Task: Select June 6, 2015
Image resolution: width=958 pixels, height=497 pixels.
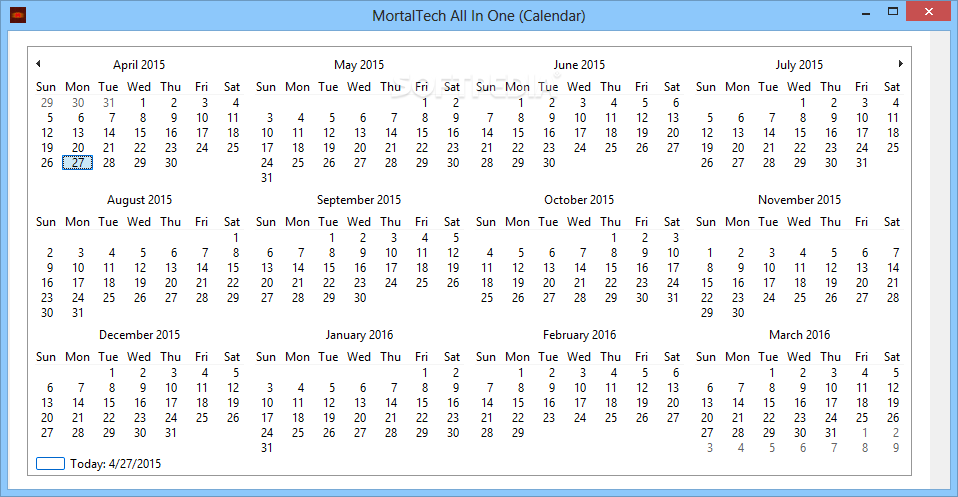Action: click(x=676, y=103)
